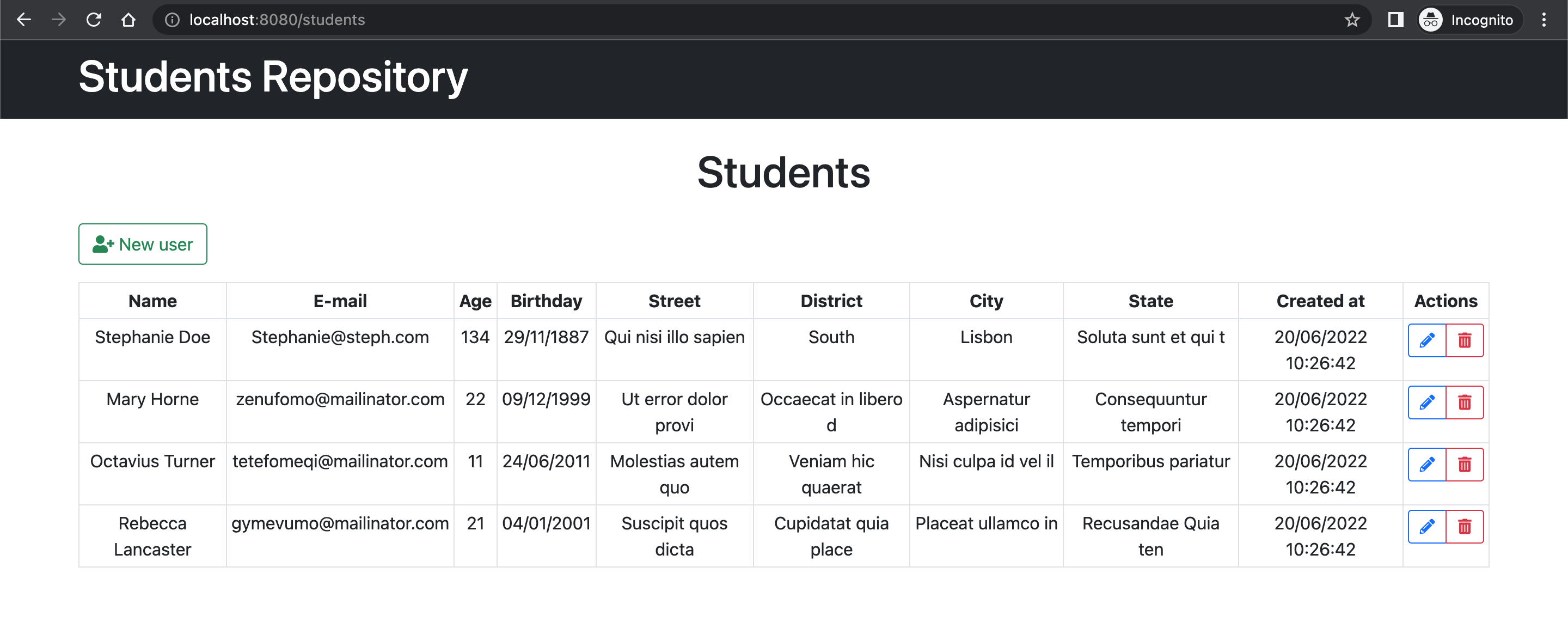Viewport: 1568px width, 622px height.
Task: View site information for localhost
Action: point(172,20)
